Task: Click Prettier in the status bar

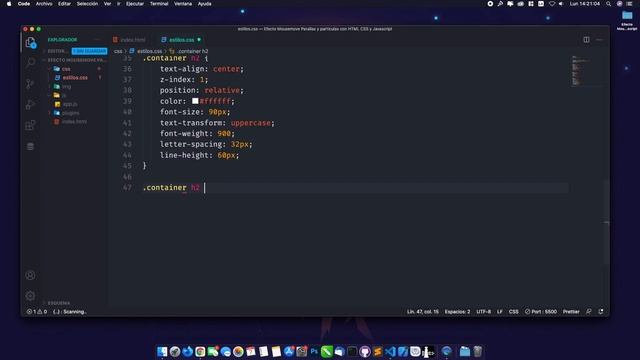Action: 571,312
